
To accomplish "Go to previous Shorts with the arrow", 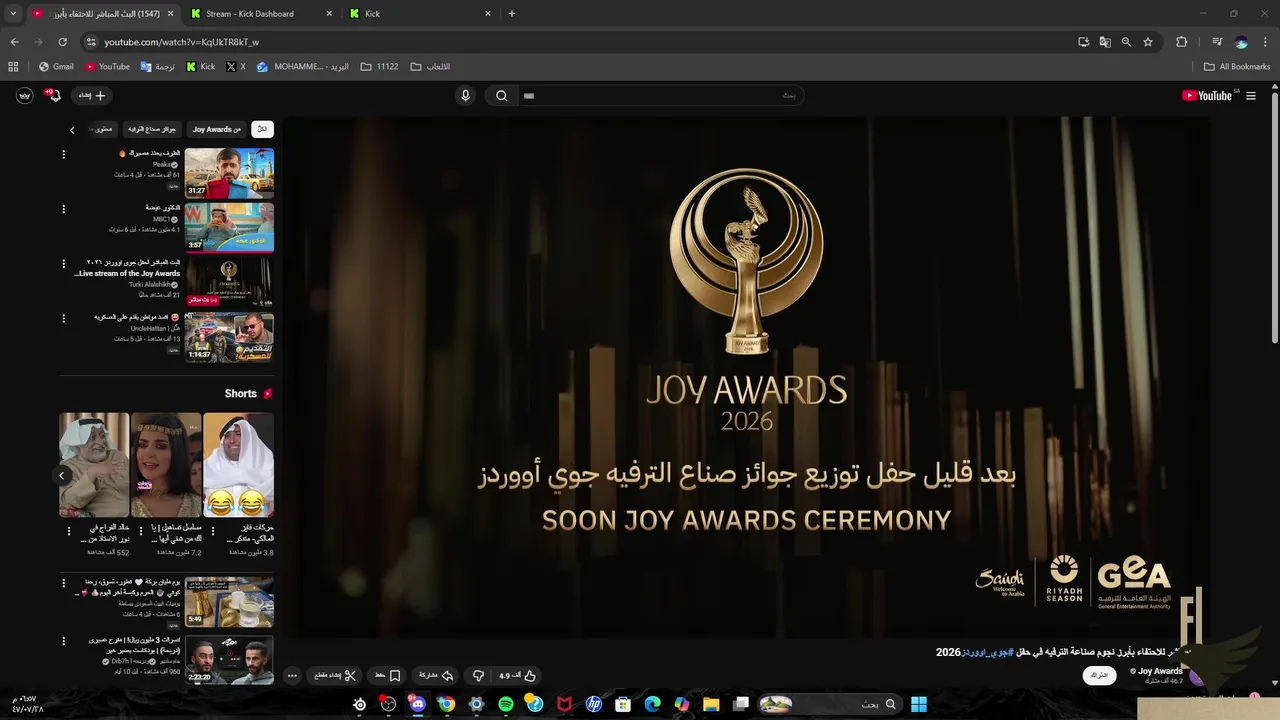I will [61, 476].
